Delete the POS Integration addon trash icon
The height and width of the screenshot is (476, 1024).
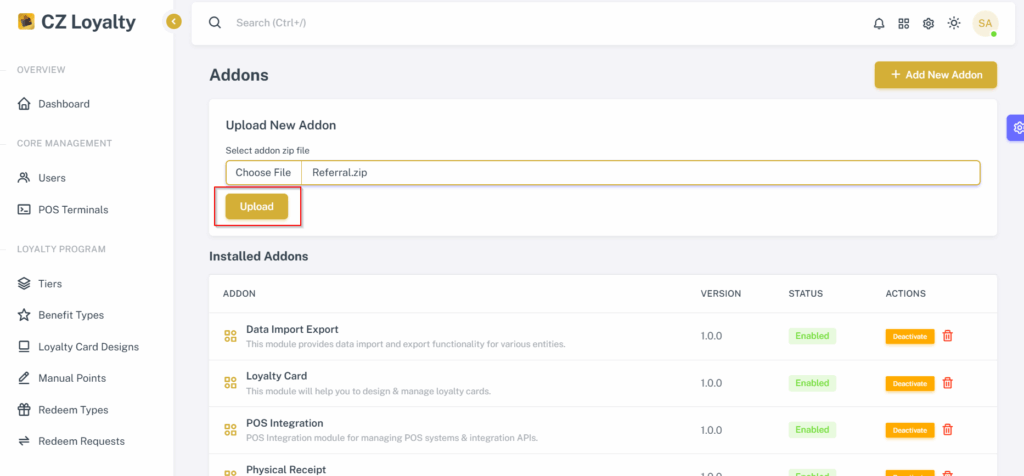coord(948,430)
